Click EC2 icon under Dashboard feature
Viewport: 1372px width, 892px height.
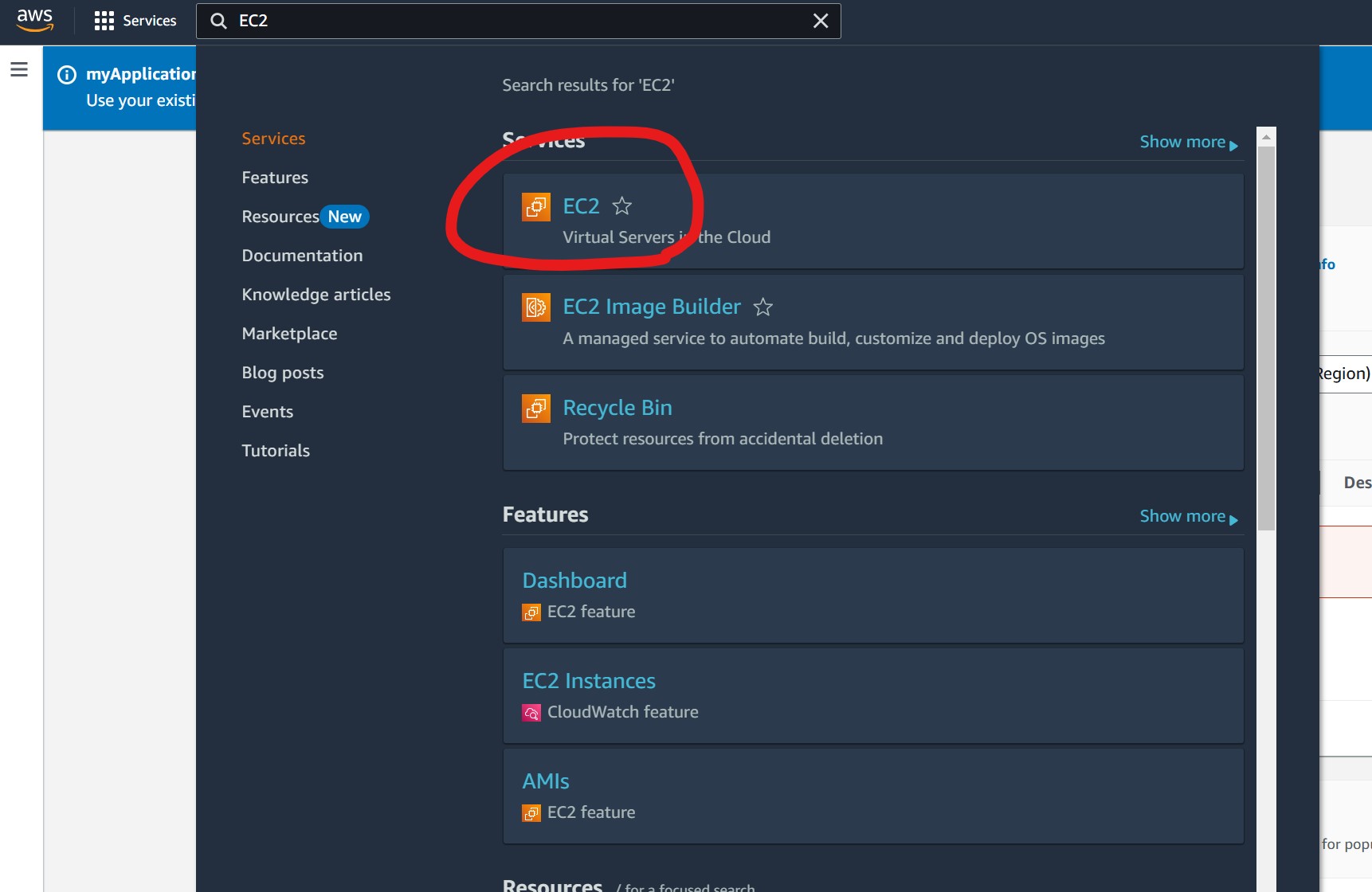pyautogui.click(x=531, y=612)
